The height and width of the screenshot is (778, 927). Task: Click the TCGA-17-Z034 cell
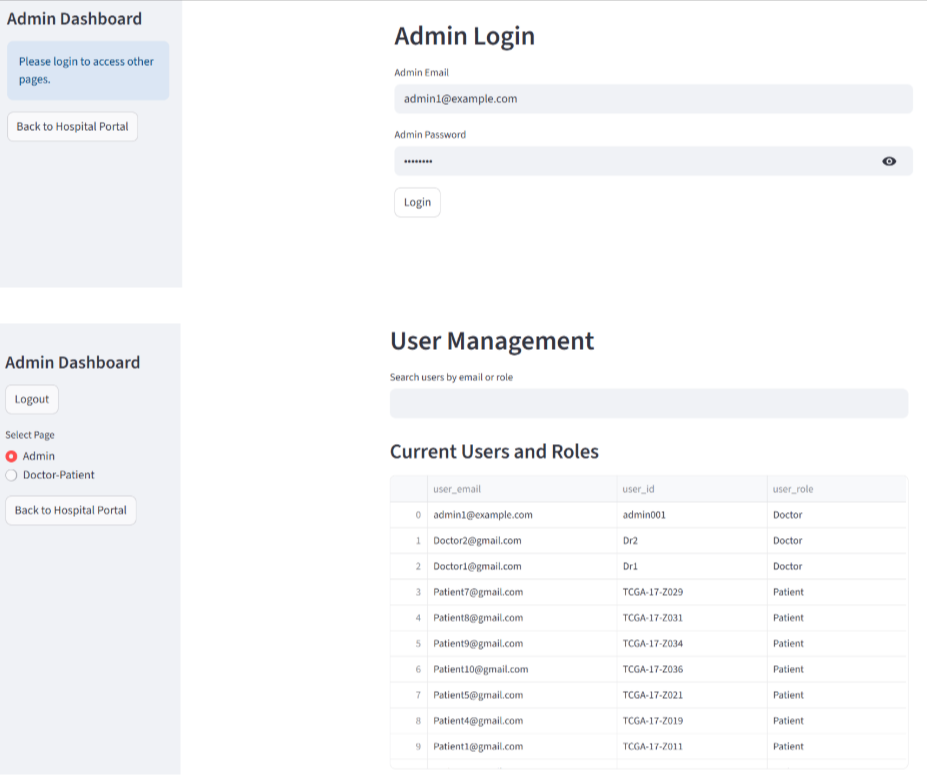pos(692,643)
